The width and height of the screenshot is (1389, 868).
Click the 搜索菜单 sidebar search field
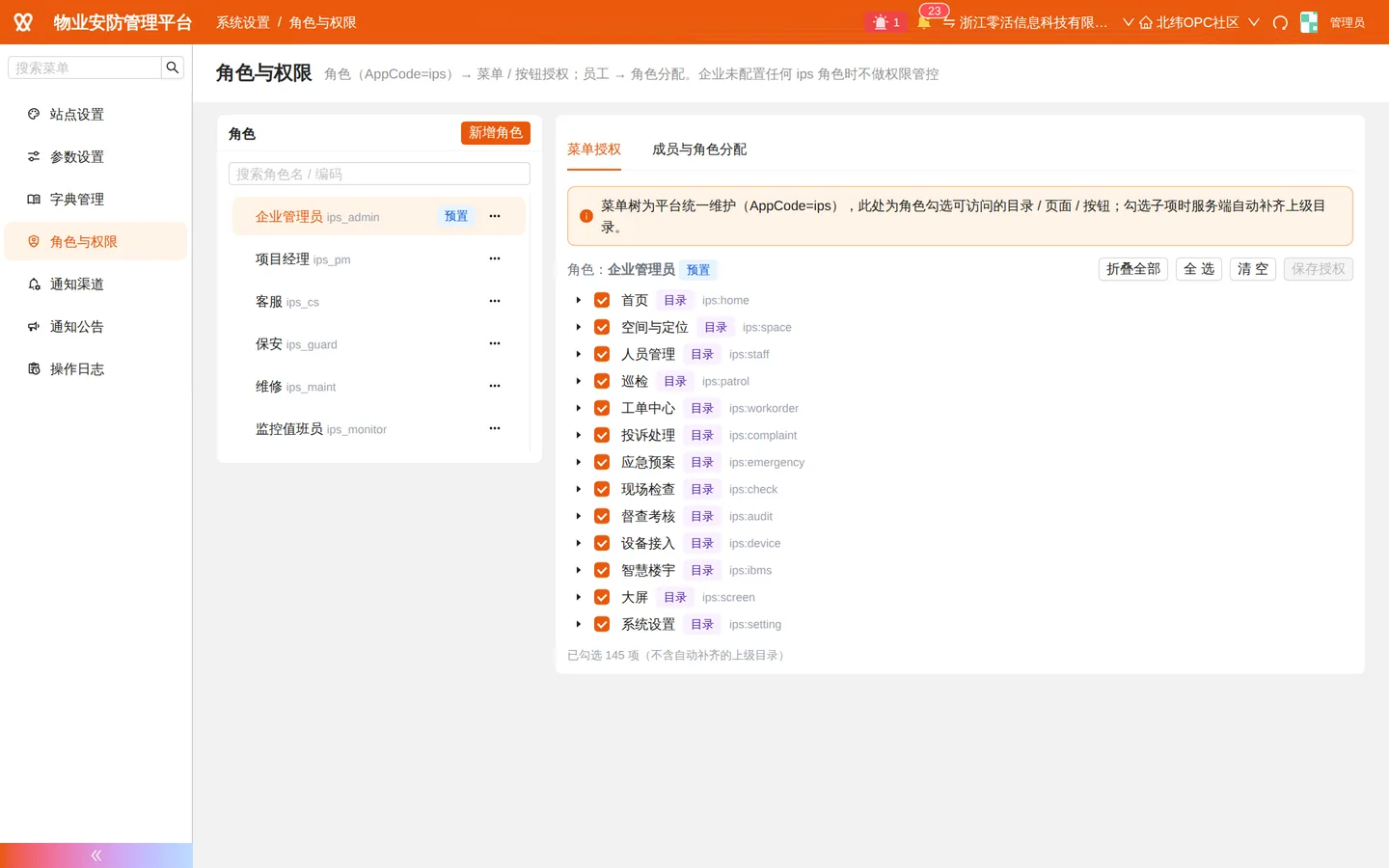pos(85,68)
